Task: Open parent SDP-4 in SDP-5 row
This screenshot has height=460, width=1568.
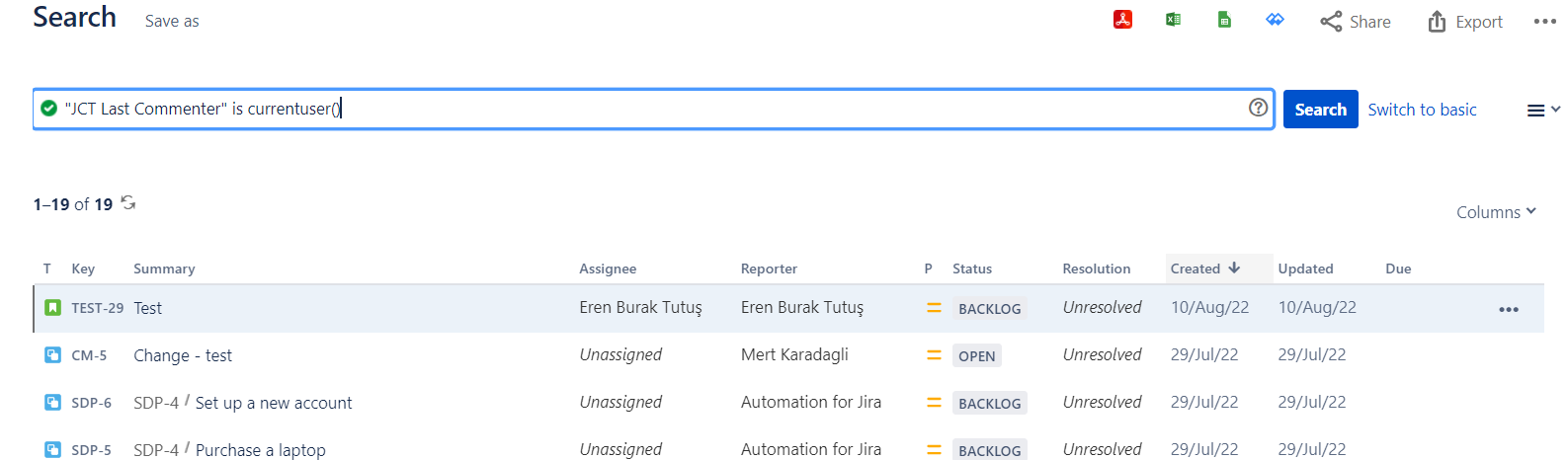Action: [x=156, y=450]
